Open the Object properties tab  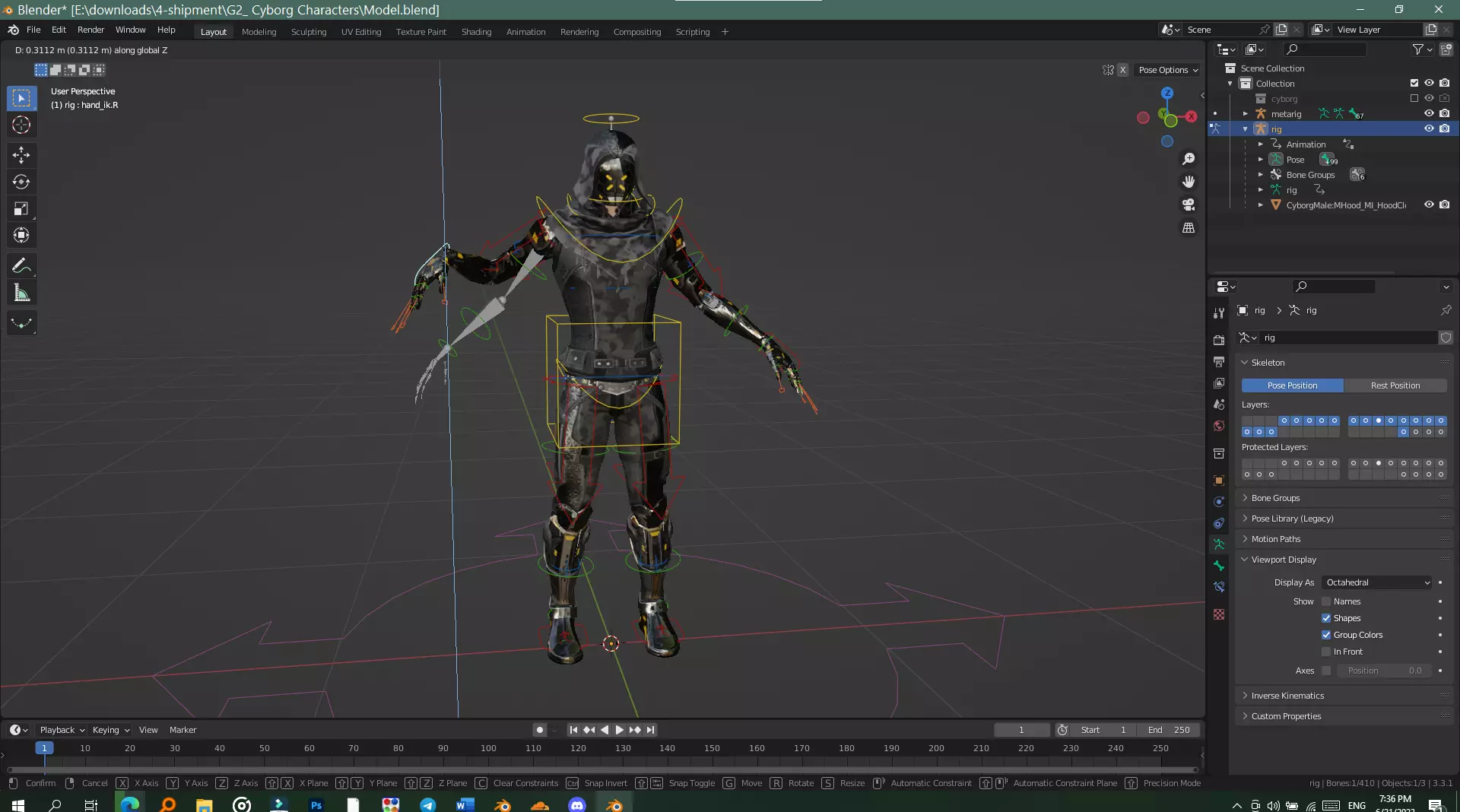(1219, 481)
